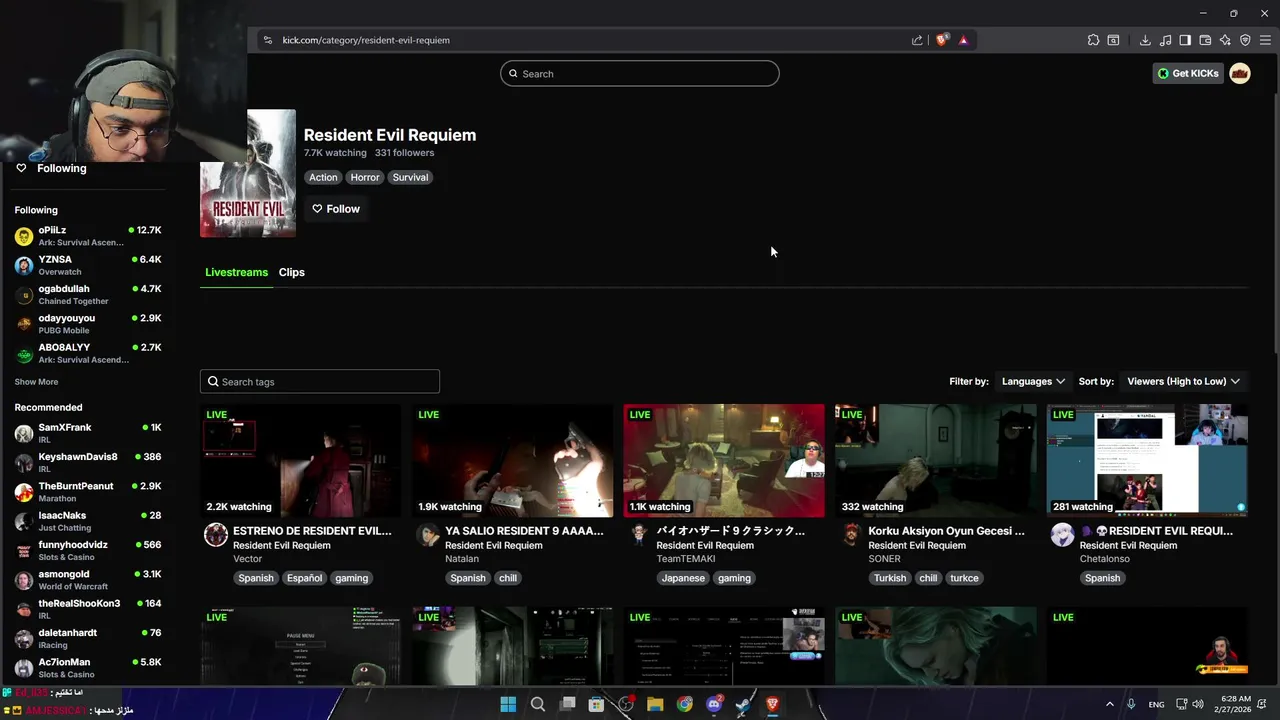Select the Horror category tag
The height and width of the screenshot is (720, 1280).
pyautogui.click(x=365, y=177)
